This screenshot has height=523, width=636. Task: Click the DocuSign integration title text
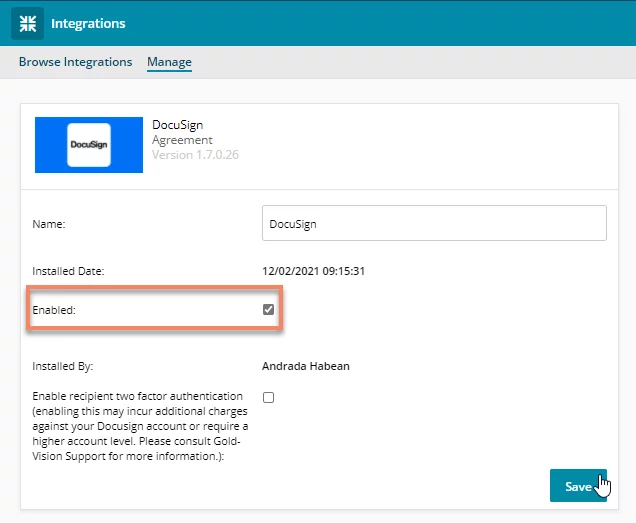(x=178, y=125)
